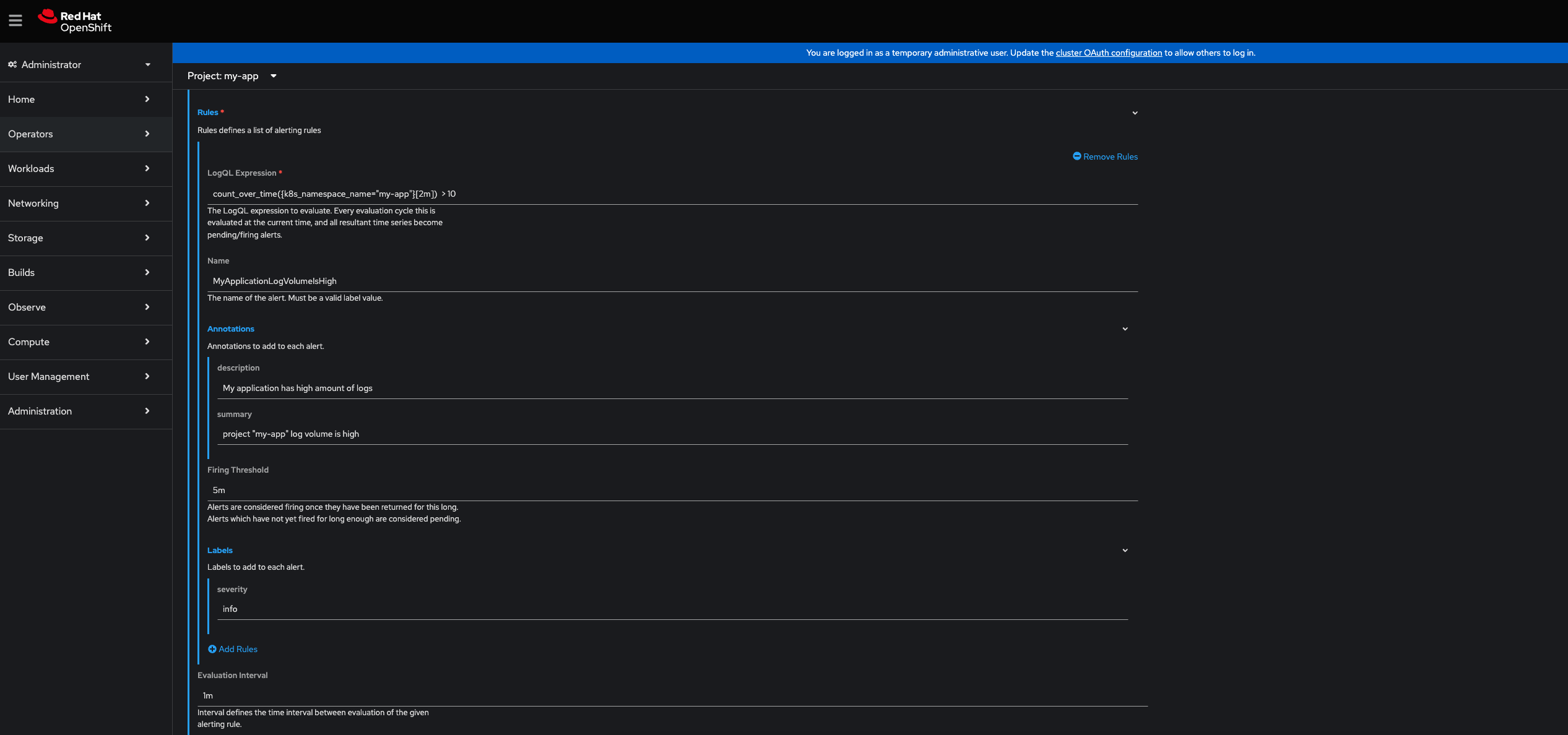Viewport: 1568px width, 735px height.
Task: Expand the Operators navigation menu
Action: pos(80,134)
